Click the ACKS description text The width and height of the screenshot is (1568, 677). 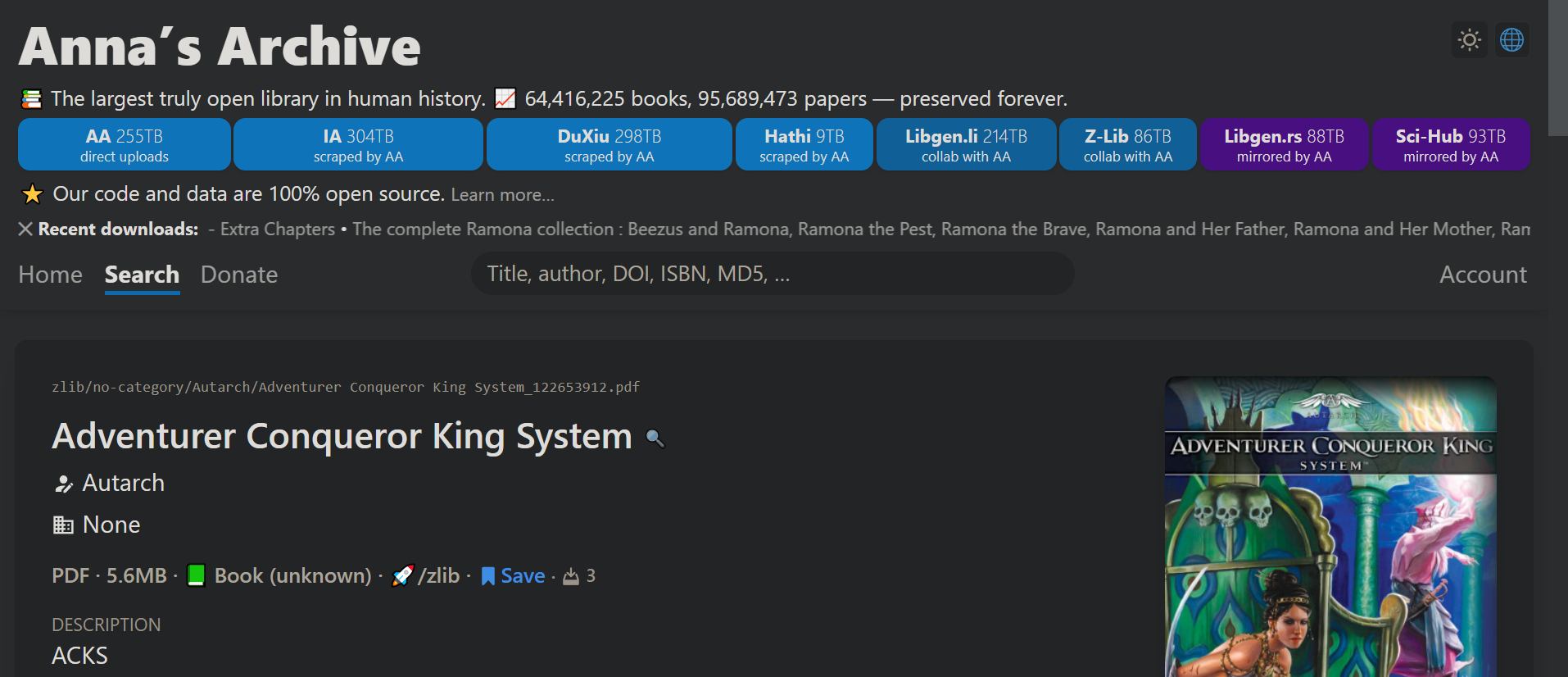pyautogui.click(x=80, y=656)
